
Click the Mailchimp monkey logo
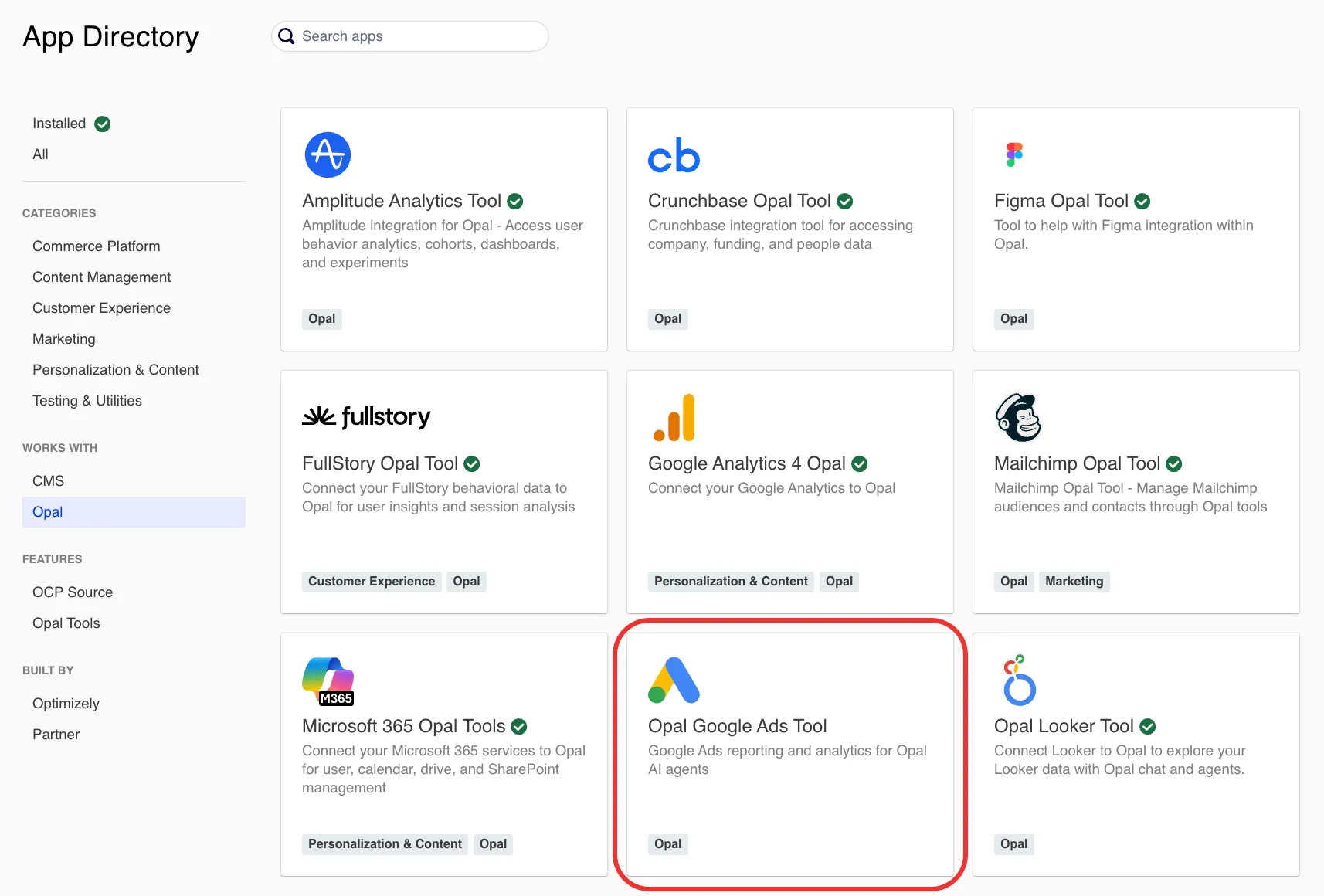(x=1018, y=417)
